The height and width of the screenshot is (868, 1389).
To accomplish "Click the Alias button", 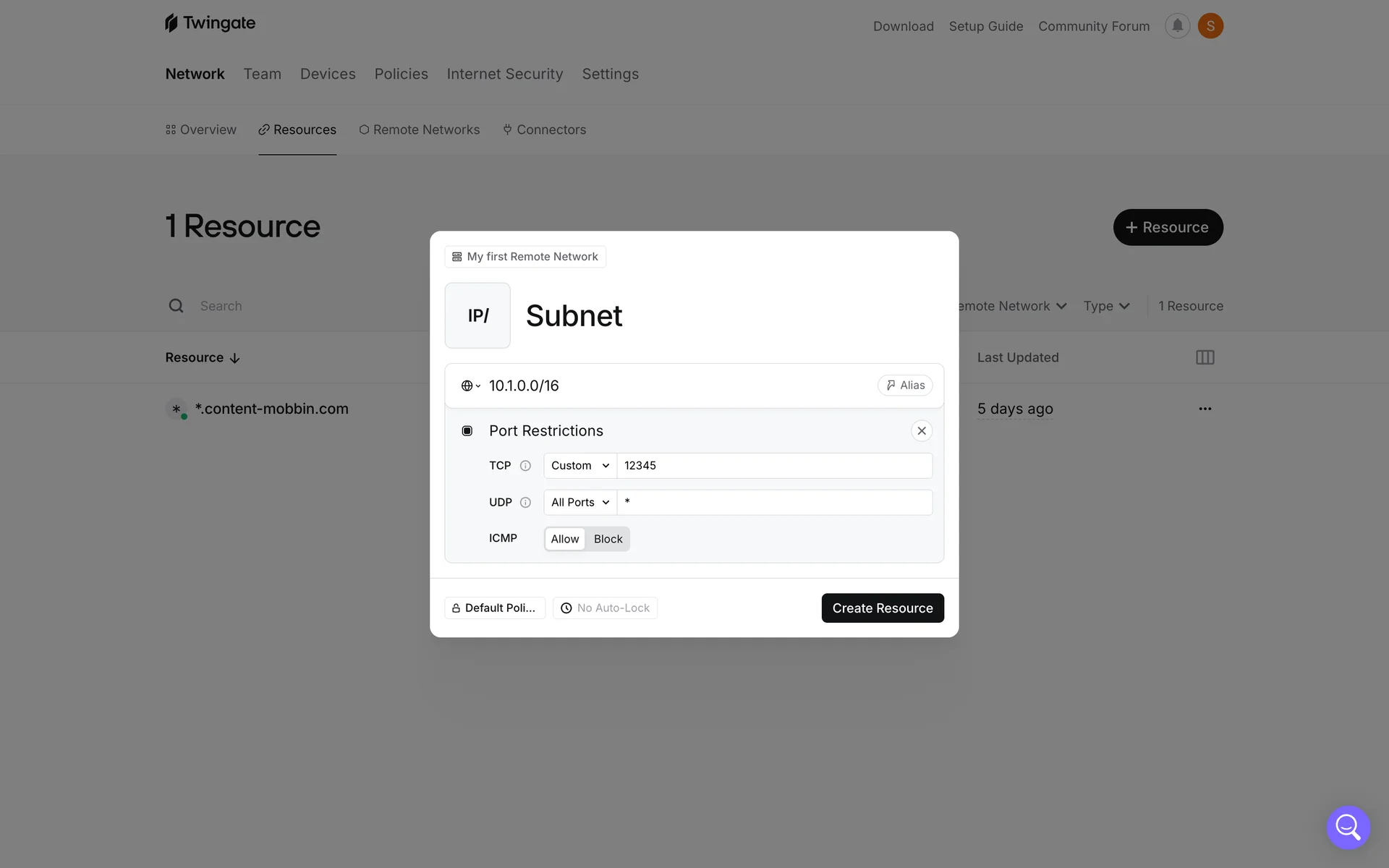I will point(905,386).
